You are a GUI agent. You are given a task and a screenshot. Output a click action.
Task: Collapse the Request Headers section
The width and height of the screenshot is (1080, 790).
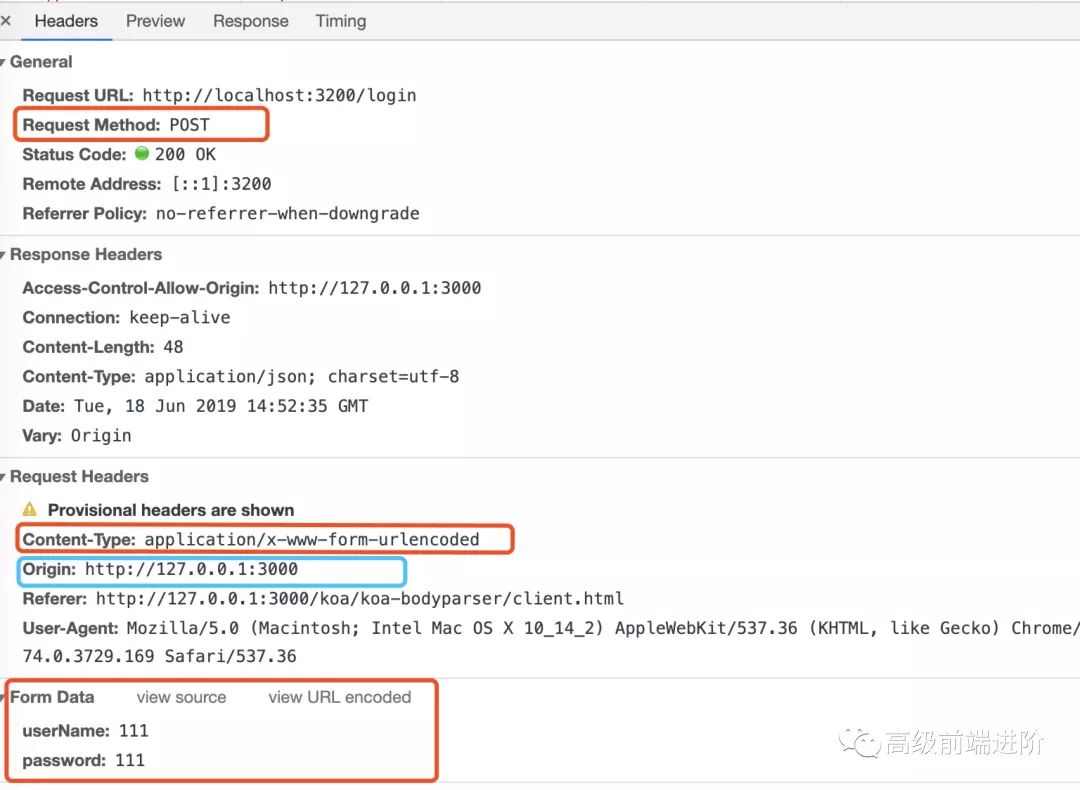coord(3,477)
